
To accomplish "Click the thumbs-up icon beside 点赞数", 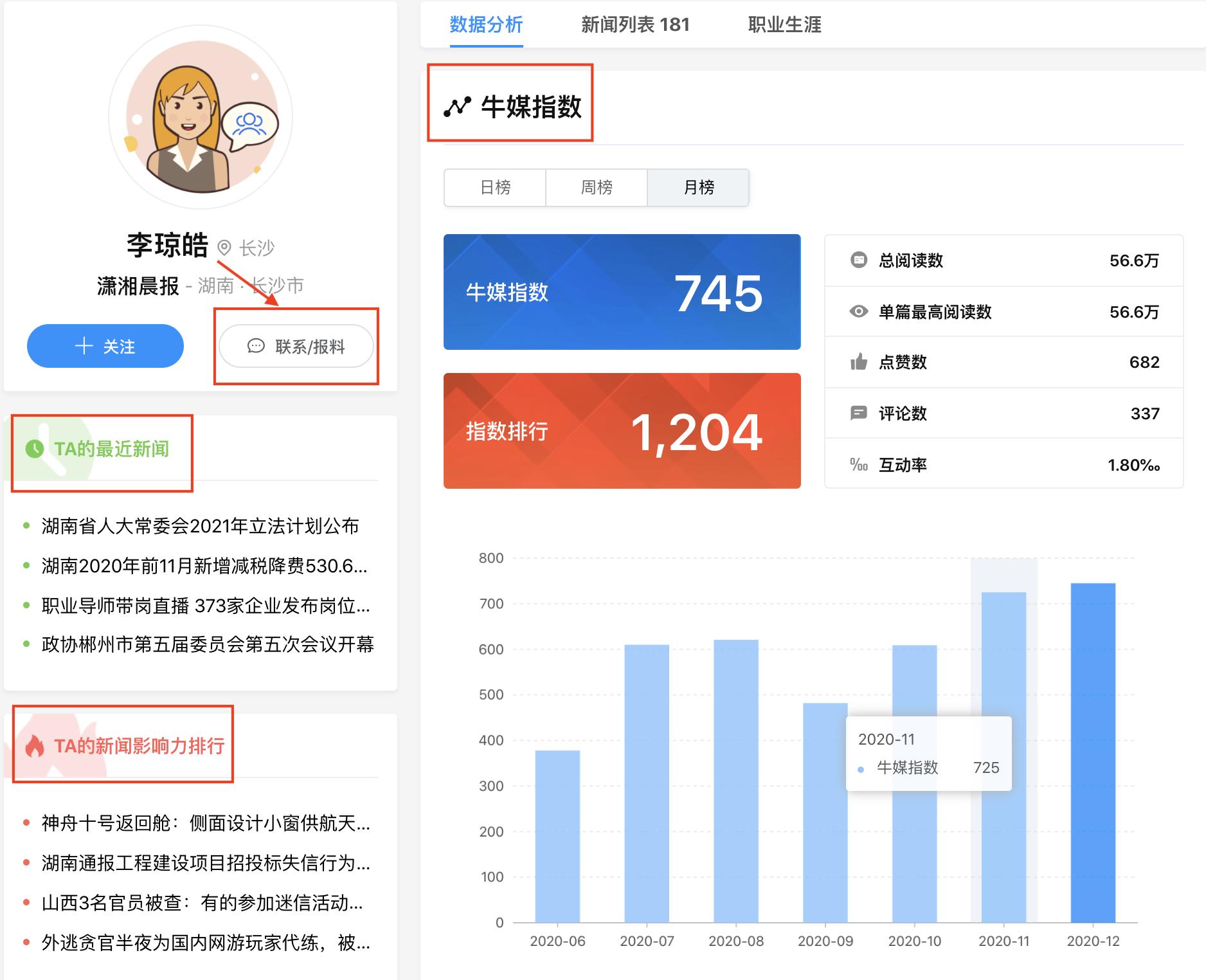I will point(859,362).
